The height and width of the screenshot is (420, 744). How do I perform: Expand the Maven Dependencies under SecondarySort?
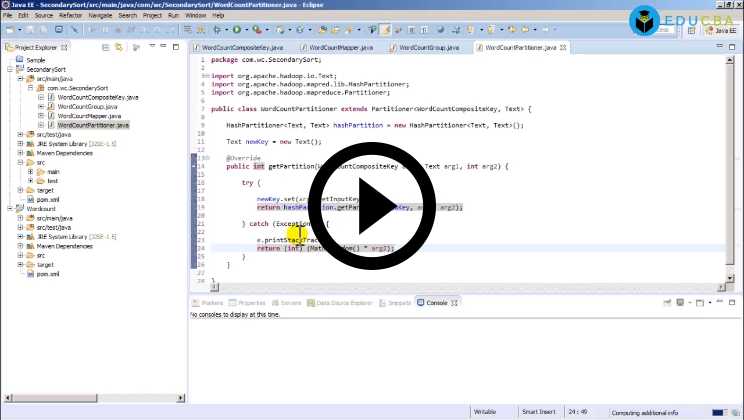[20, 152]
